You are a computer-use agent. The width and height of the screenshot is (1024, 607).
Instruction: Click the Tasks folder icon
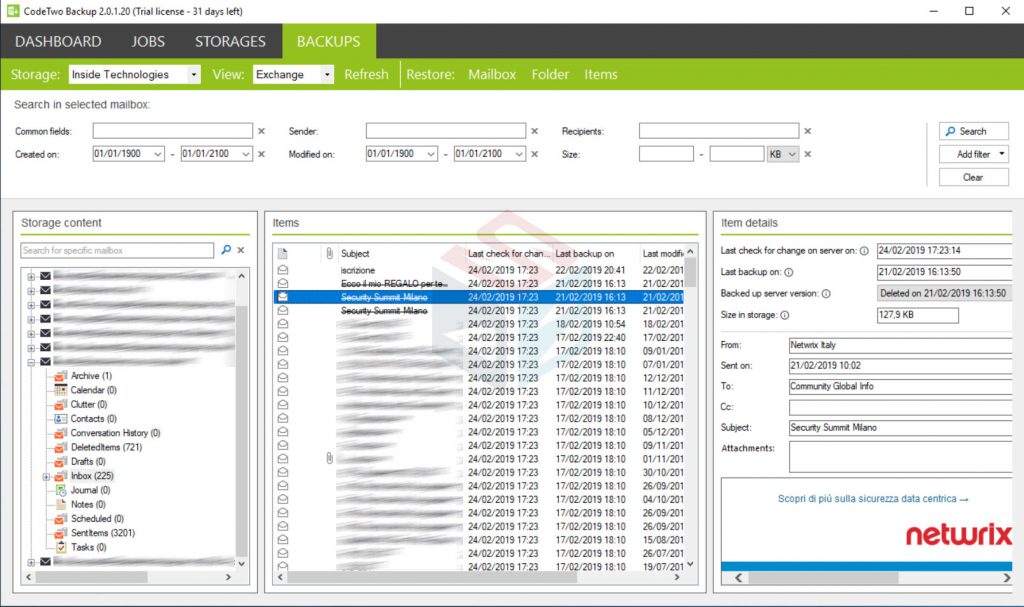point(60,547)
